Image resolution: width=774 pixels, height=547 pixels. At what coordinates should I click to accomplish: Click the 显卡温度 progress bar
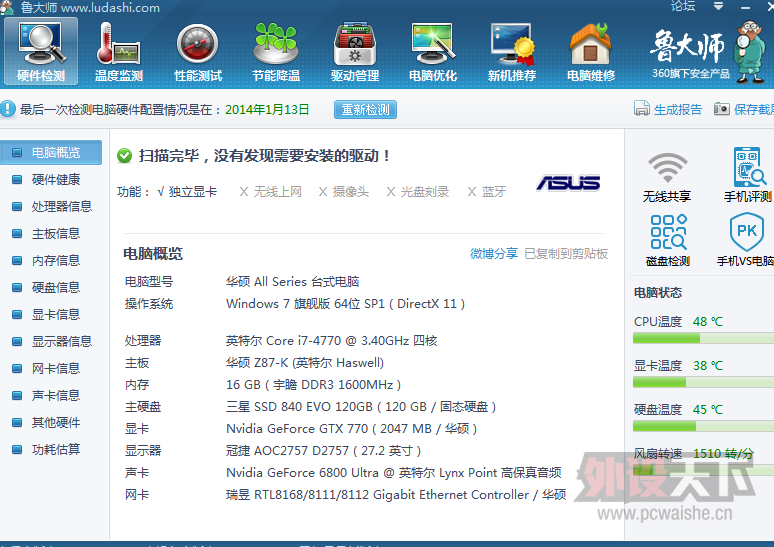click(703, 382)
